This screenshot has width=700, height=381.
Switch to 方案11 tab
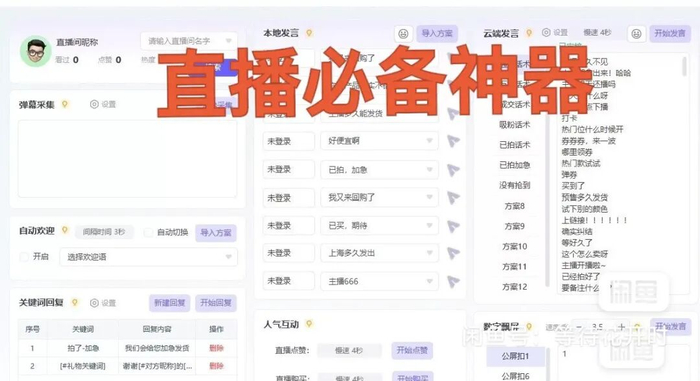pos(514,266)
